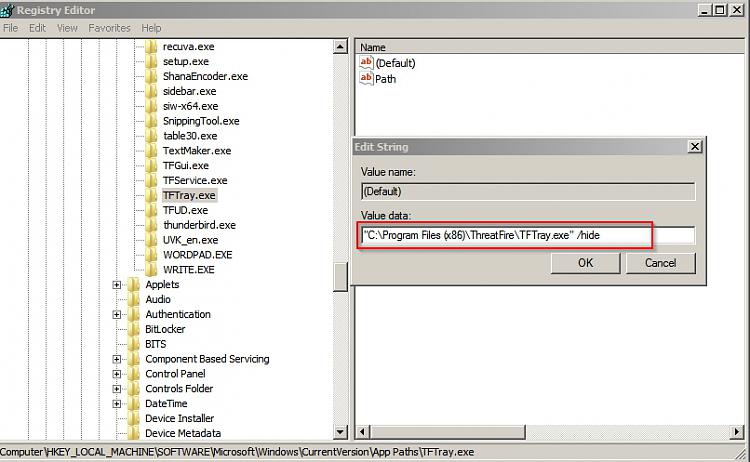The image size is (750, 462).
Task: Click the WORDPAD.EXE folder icon
Action: point(151,254)
